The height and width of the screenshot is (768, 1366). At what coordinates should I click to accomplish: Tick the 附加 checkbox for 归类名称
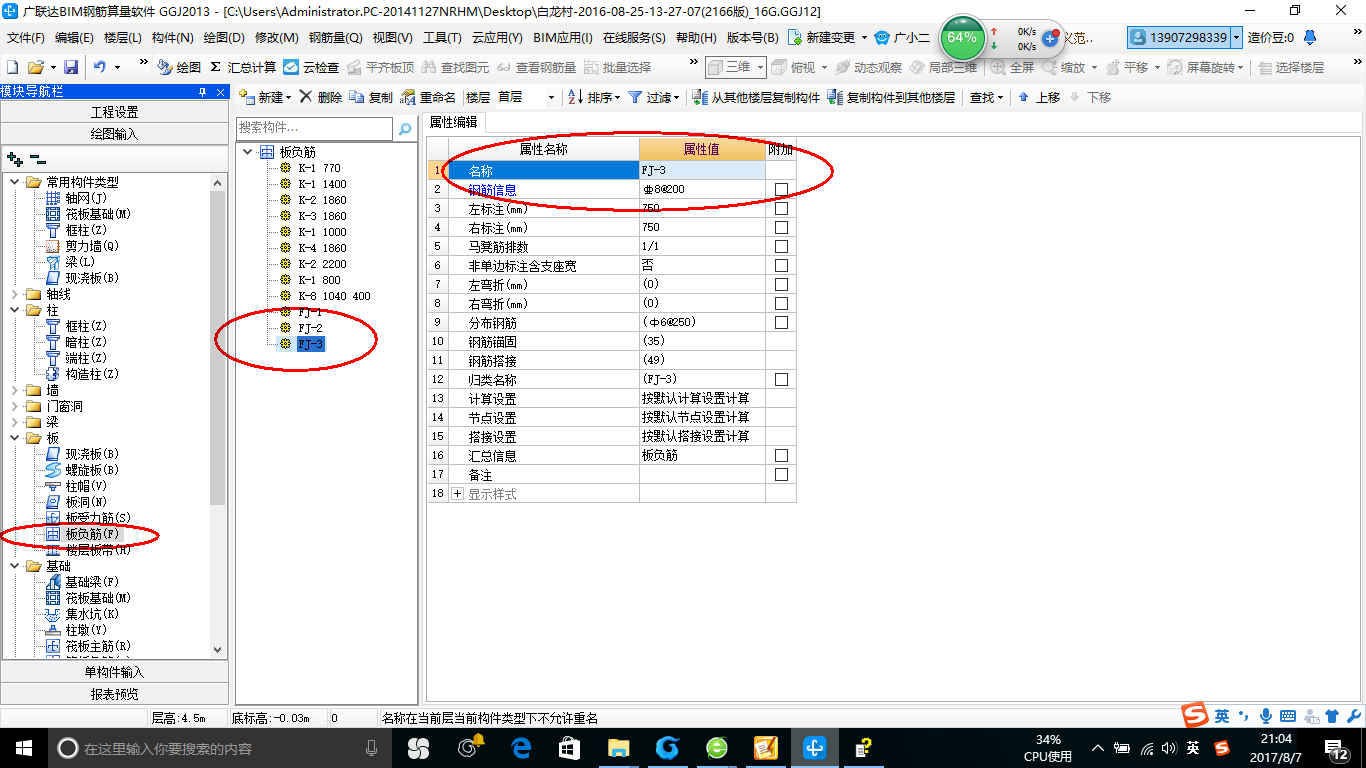781,380
